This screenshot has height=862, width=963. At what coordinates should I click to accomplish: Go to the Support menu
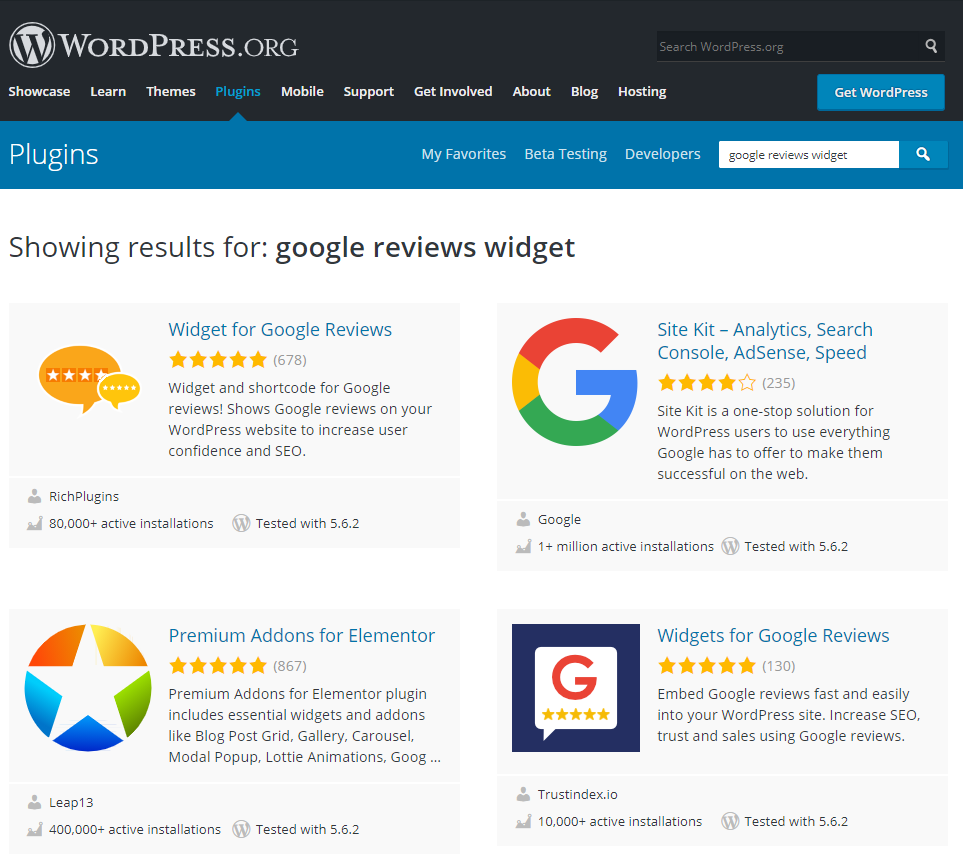(x=368, y=91)
